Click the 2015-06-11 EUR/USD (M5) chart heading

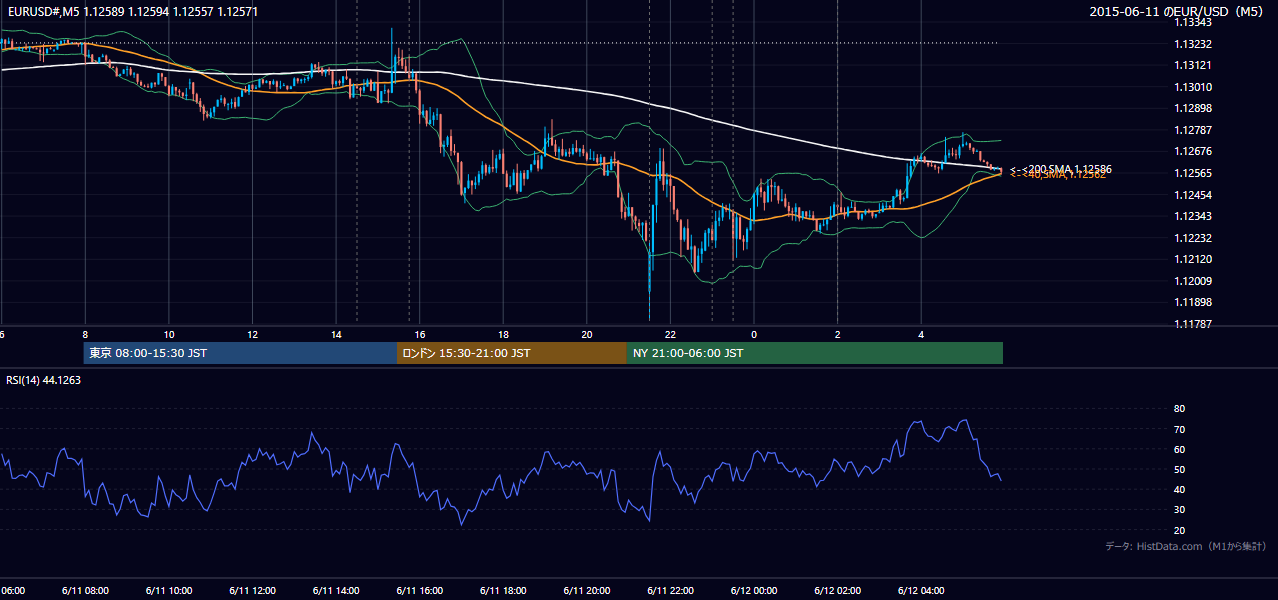click(1177, 12)
